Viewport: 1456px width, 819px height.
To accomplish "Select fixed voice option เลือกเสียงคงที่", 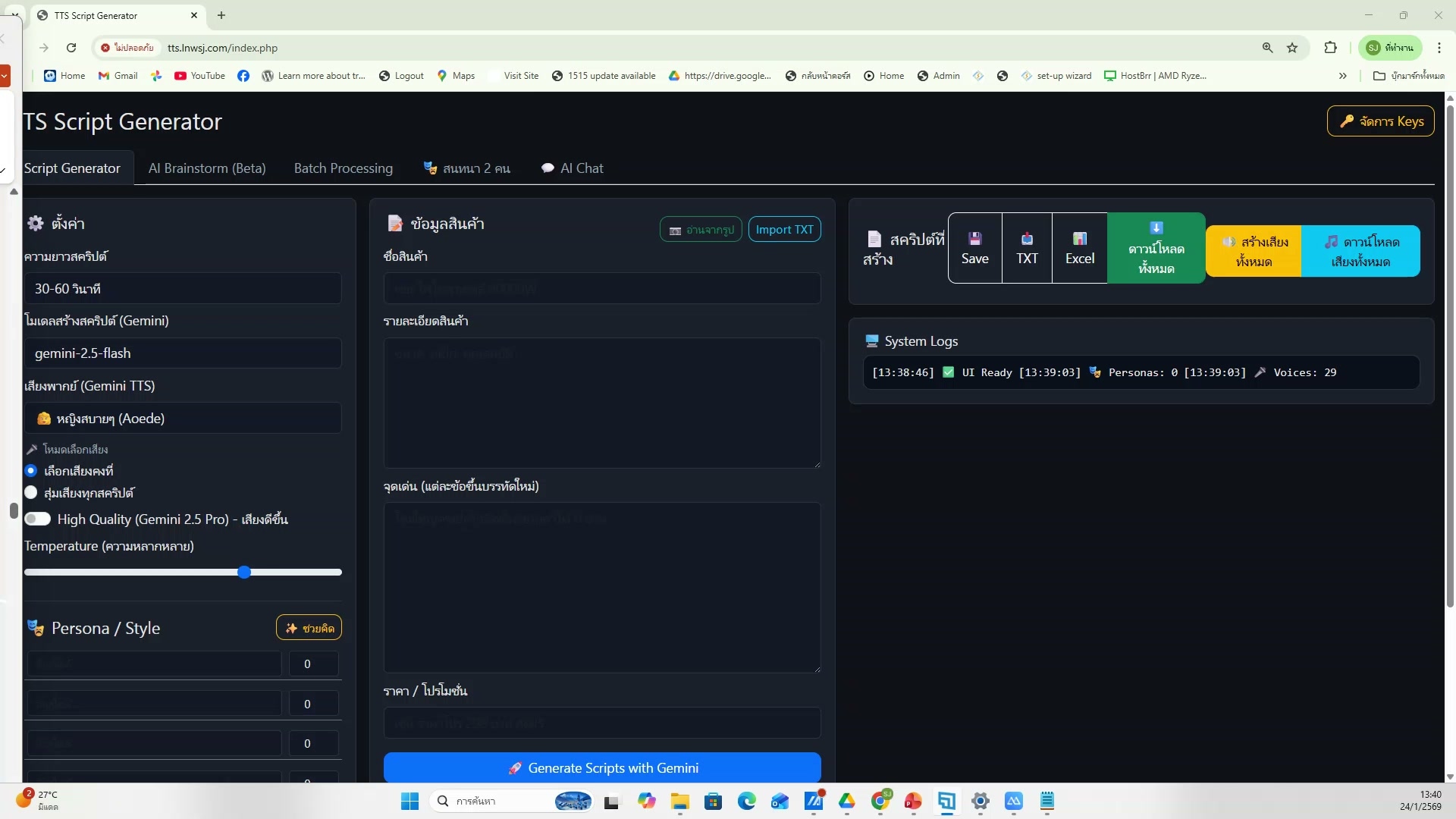I will point(32,471).
